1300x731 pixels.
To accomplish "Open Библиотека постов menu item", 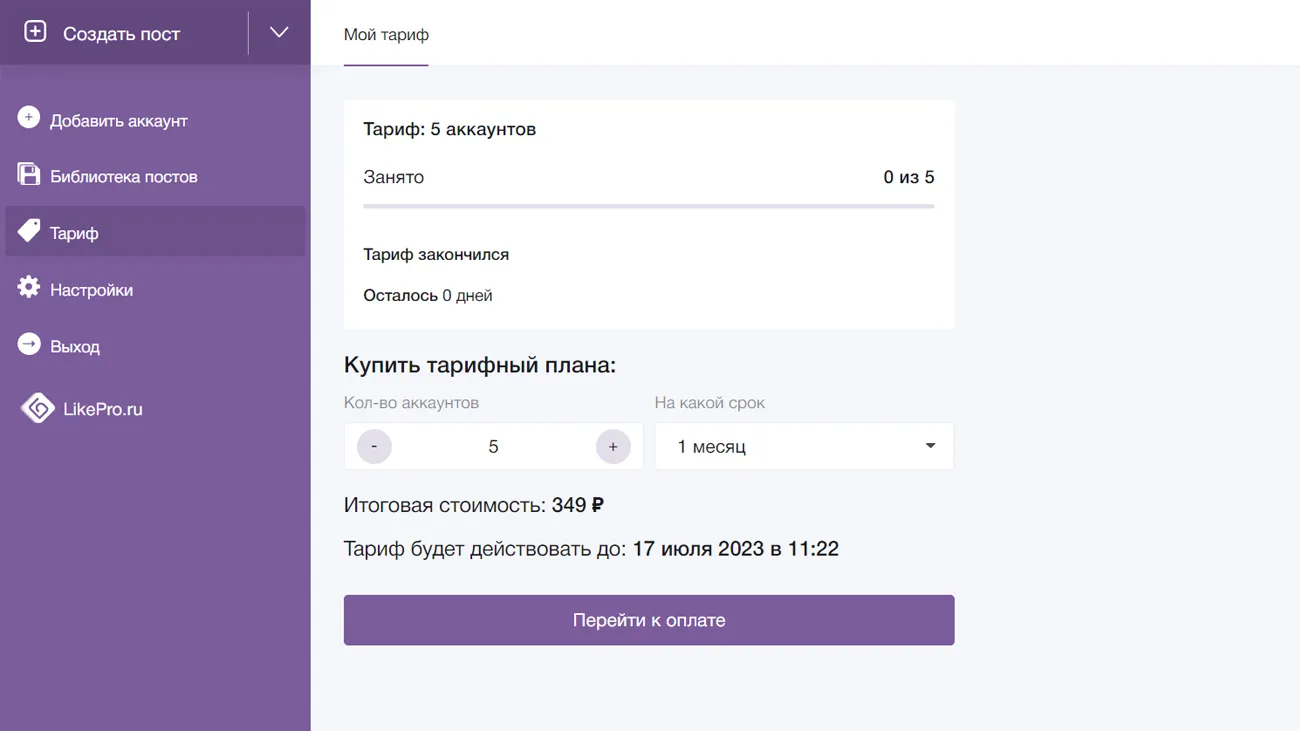I will pos(124,177).
